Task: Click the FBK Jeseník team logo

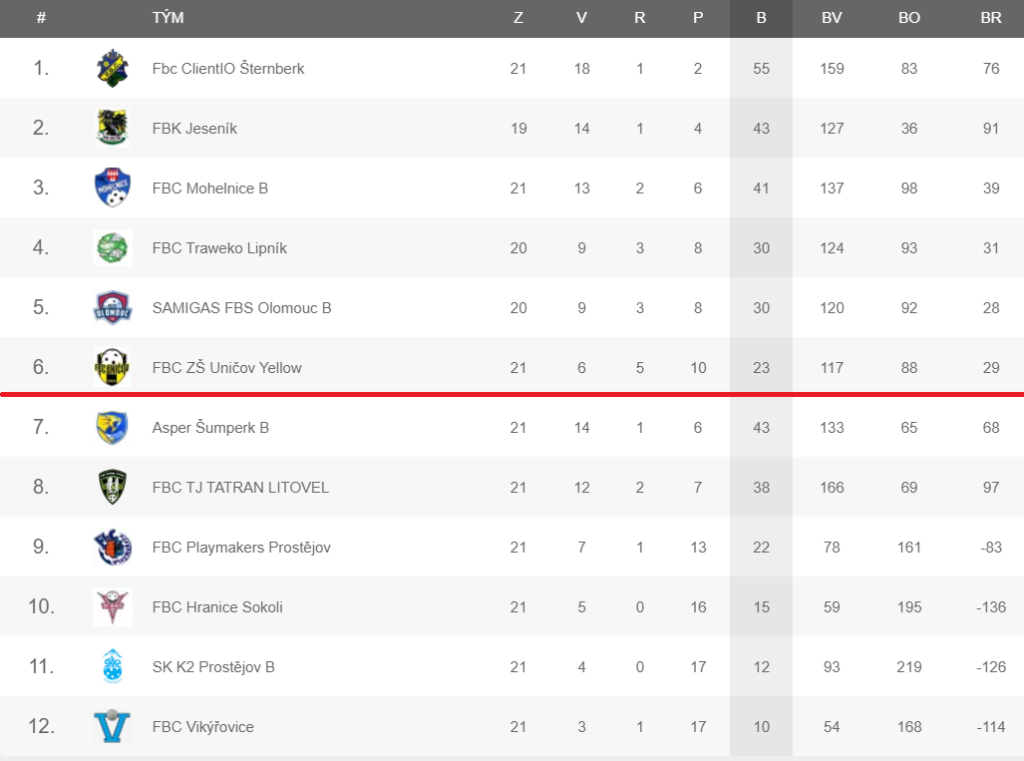Action: point(112,128)
